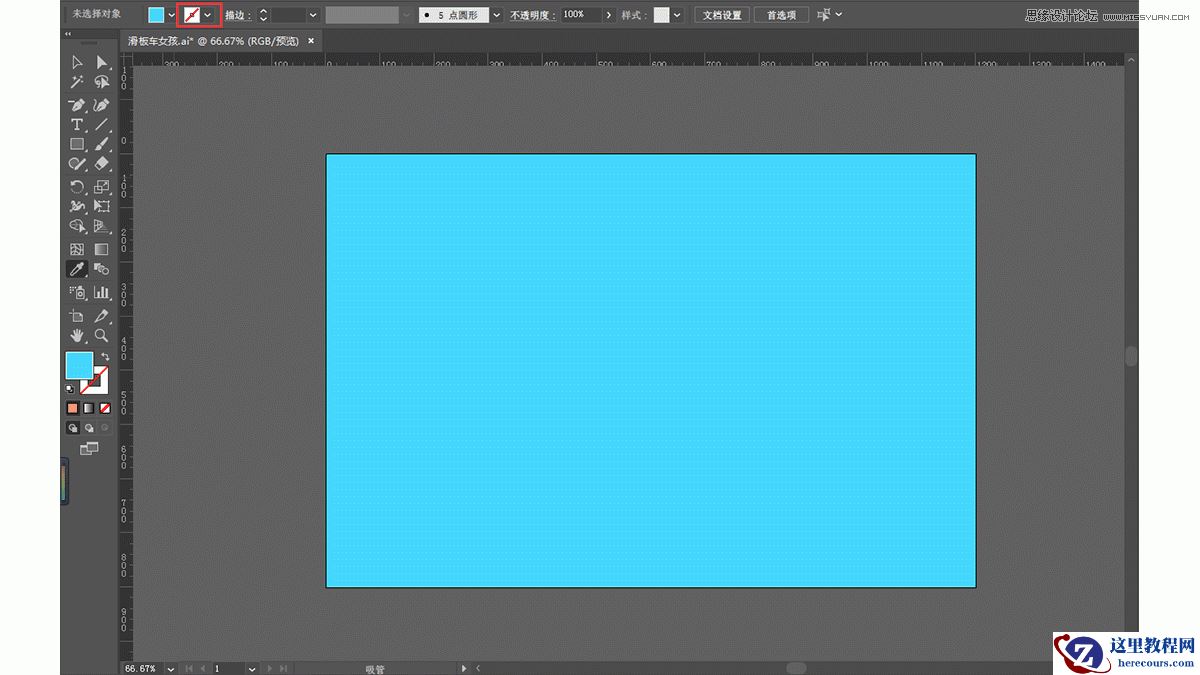Image resolution: width=1200 pixels, height=675 pixels.
Task: Select the Column Graph tool
Action: 101,293
